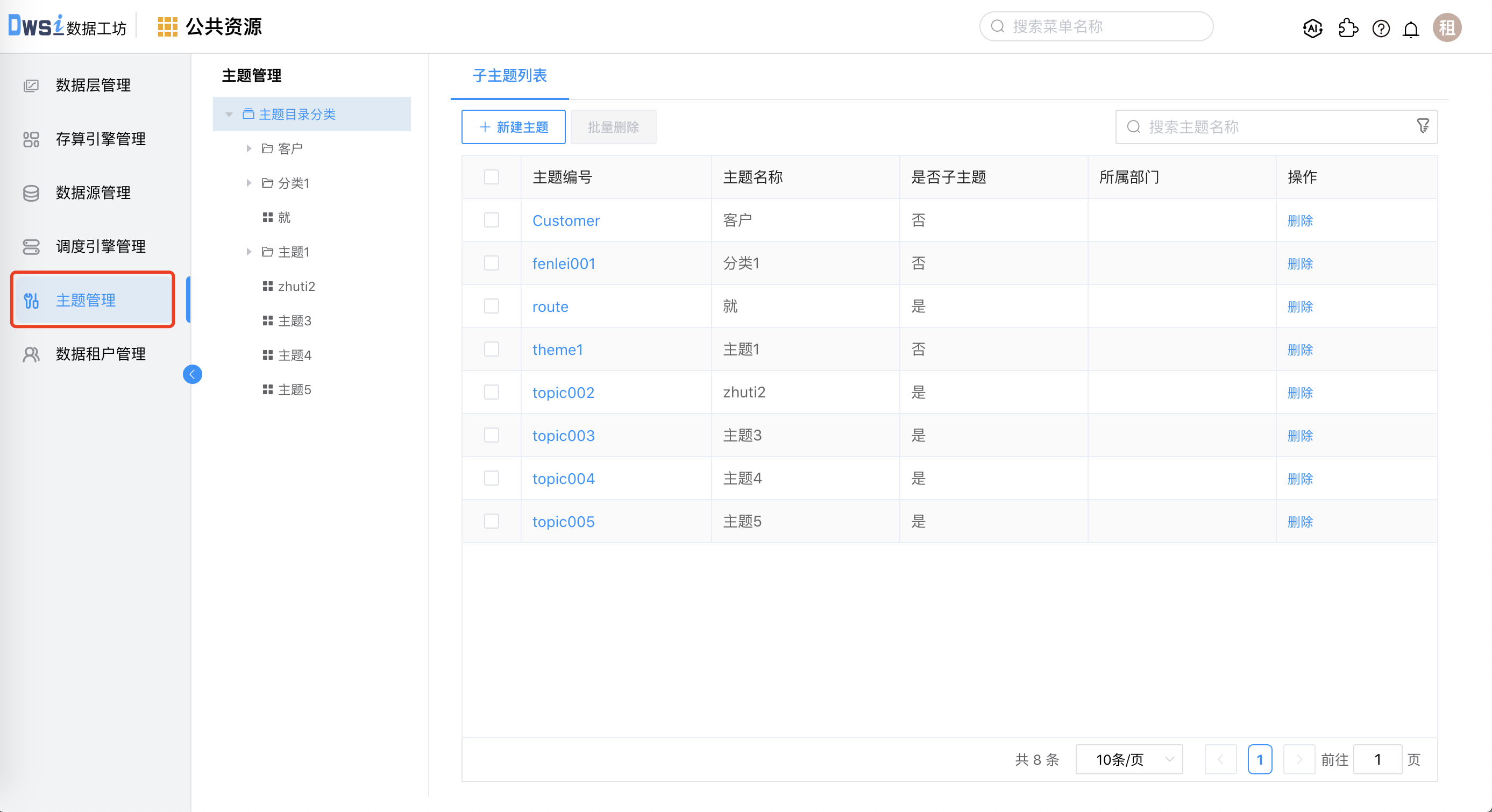This screenshot has height=812, width=1492.
Task: Check the checkbox beside topic003
Action: [x=491, y=435]
